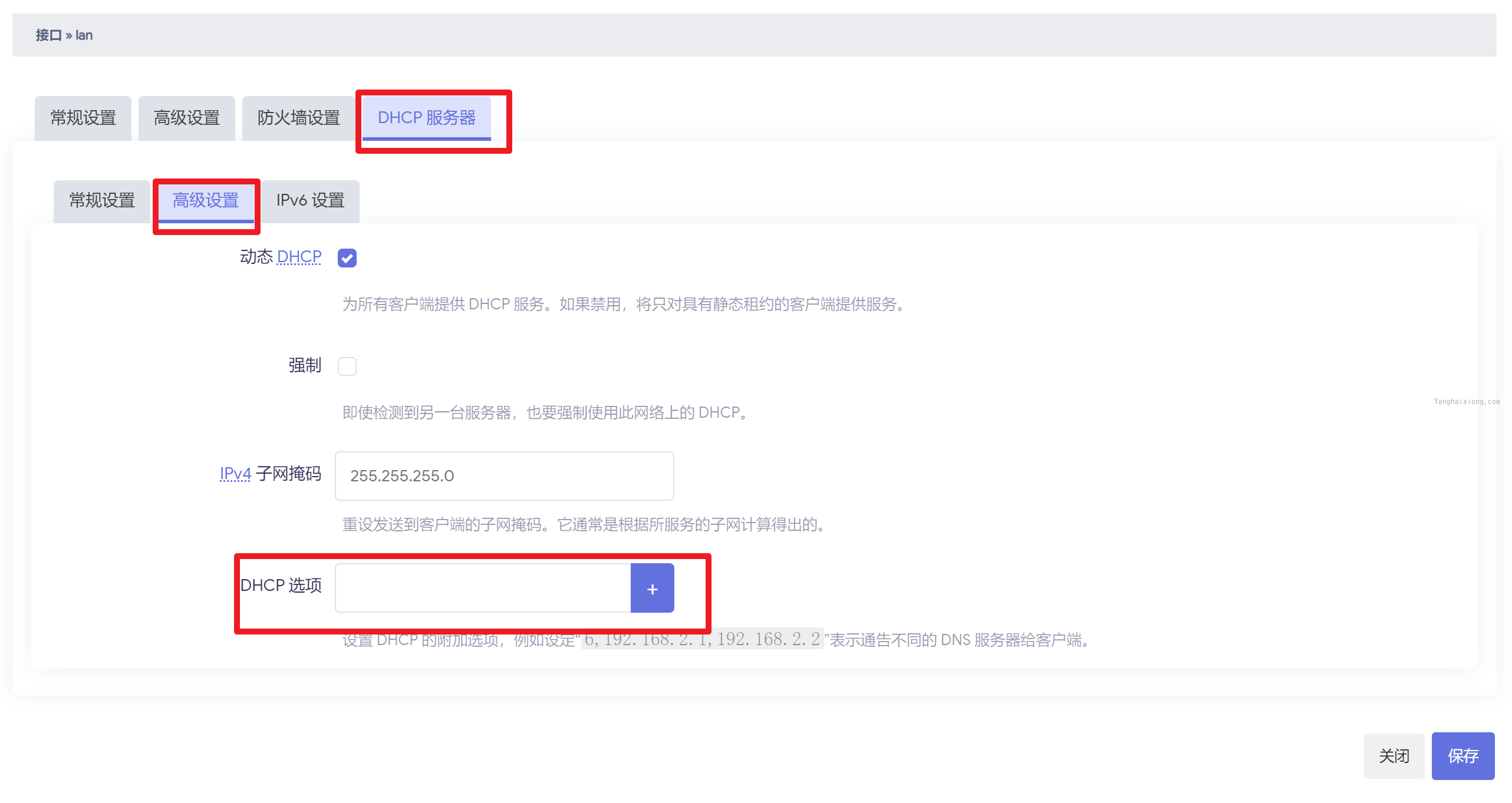
Task: Click the 接口 » lan breadcrumb header
Action: pyautogui.click(x=64, y=35)
